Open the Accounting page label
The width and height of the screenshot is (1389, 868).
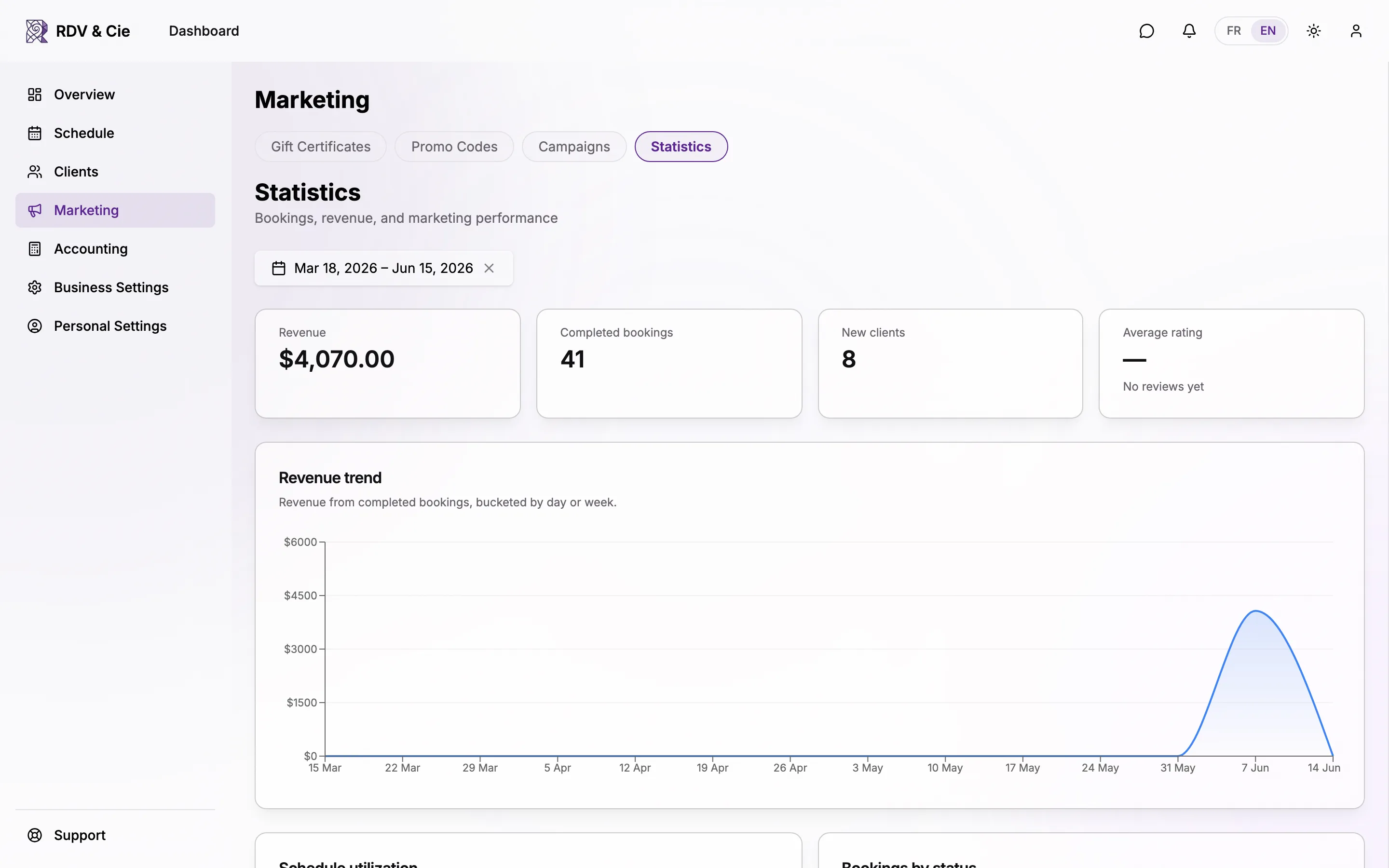tap(91, 248)
